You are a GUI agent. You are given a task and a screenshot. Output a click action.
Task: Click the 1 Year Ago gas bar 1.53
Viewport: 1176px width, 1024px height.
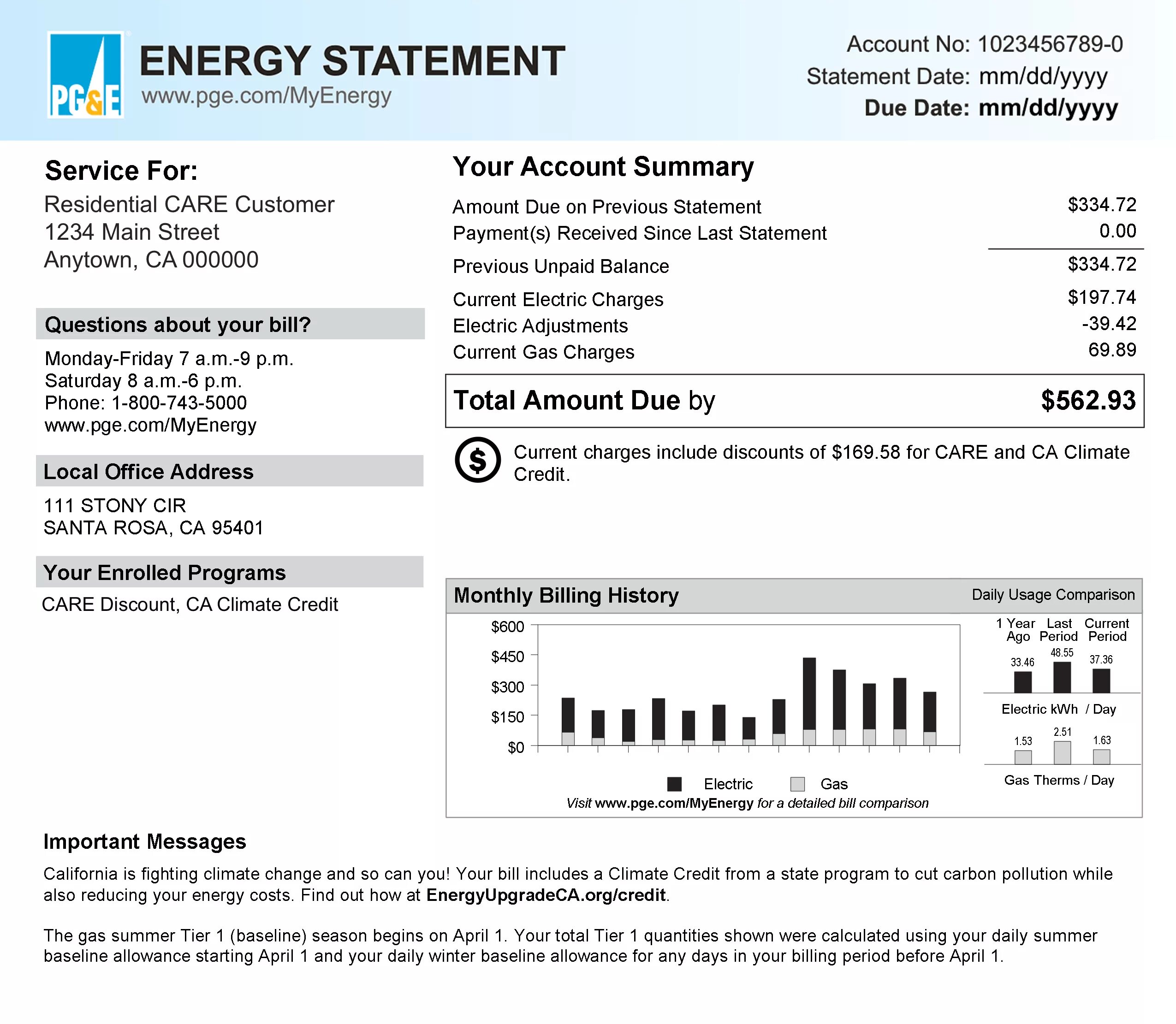[1023, 758]
